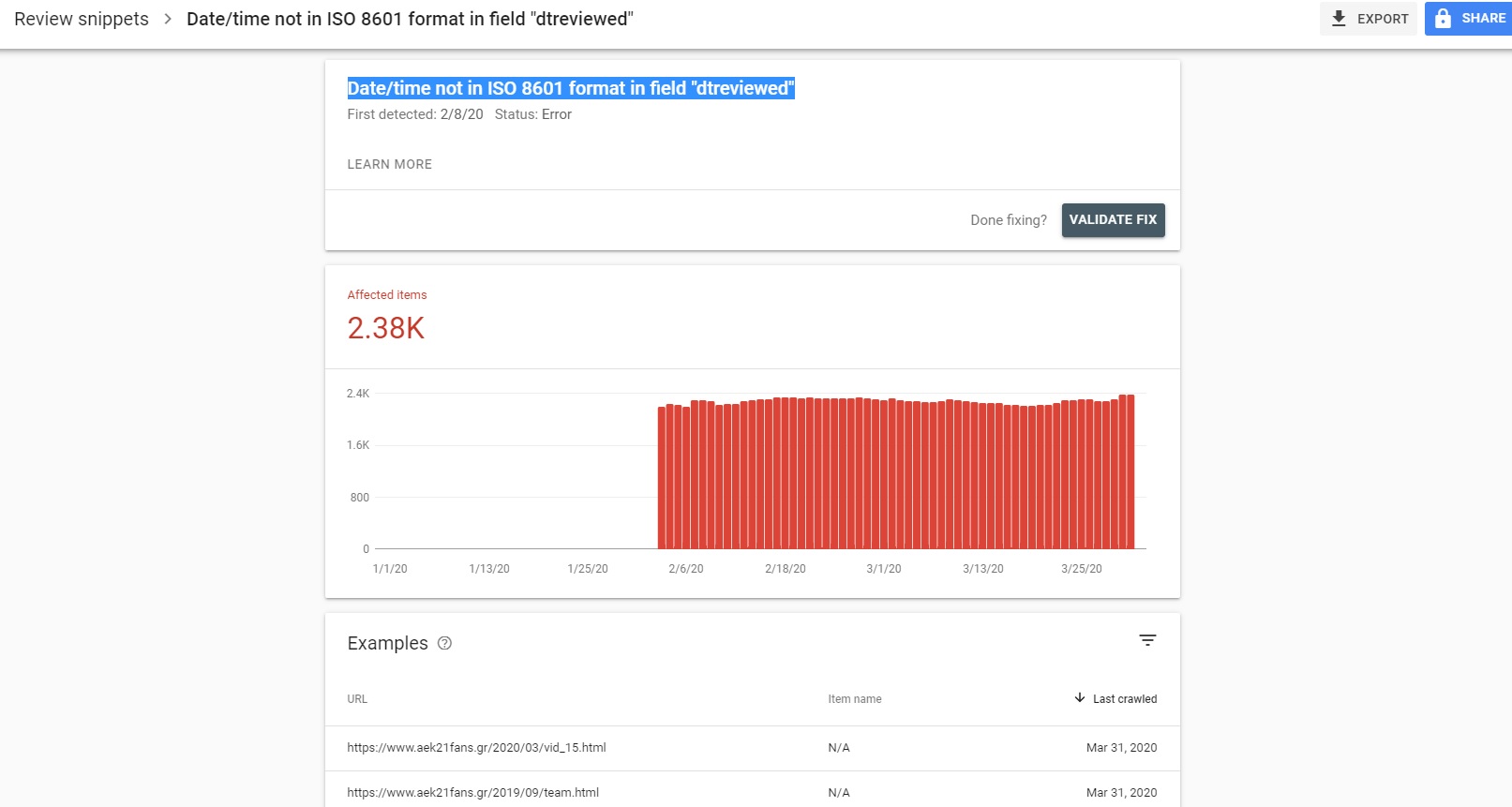Open the Examples help question-mark icon
1512x807 pixels.
click(x=445, y=643)
